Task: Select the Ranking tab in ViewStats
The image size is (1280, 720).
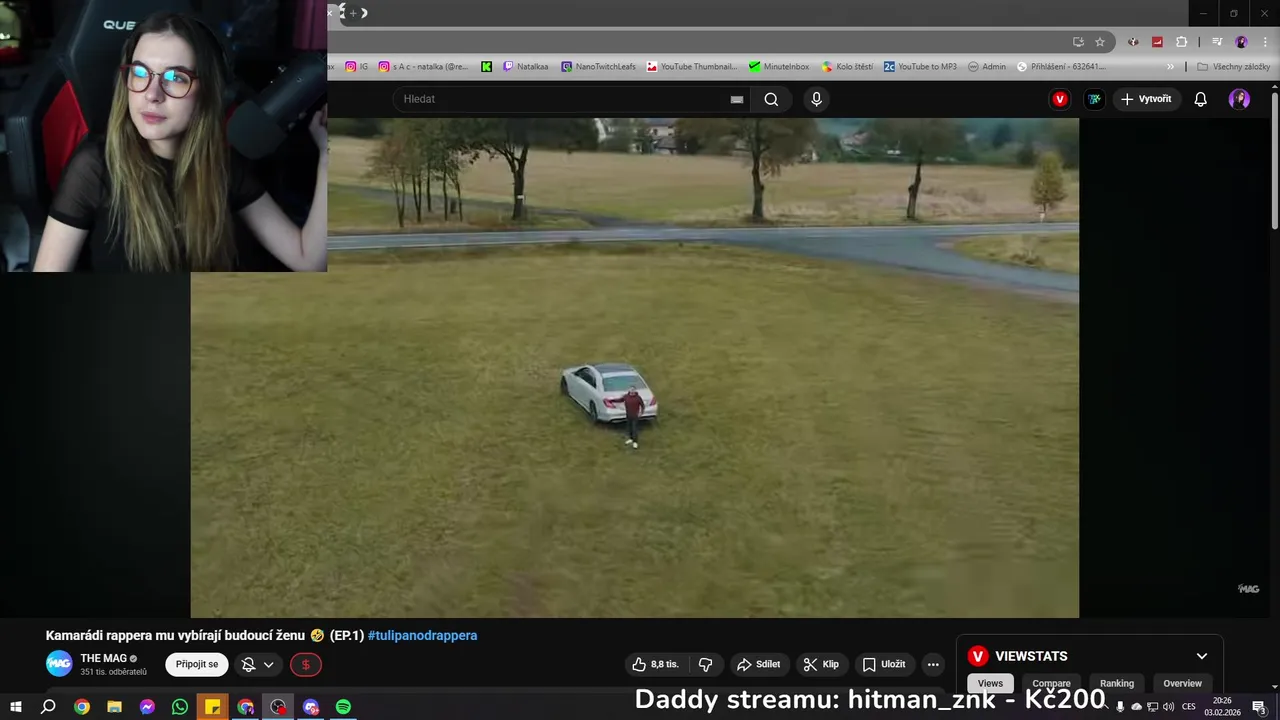Action: pyautogui.click(x=1117, y=683)
